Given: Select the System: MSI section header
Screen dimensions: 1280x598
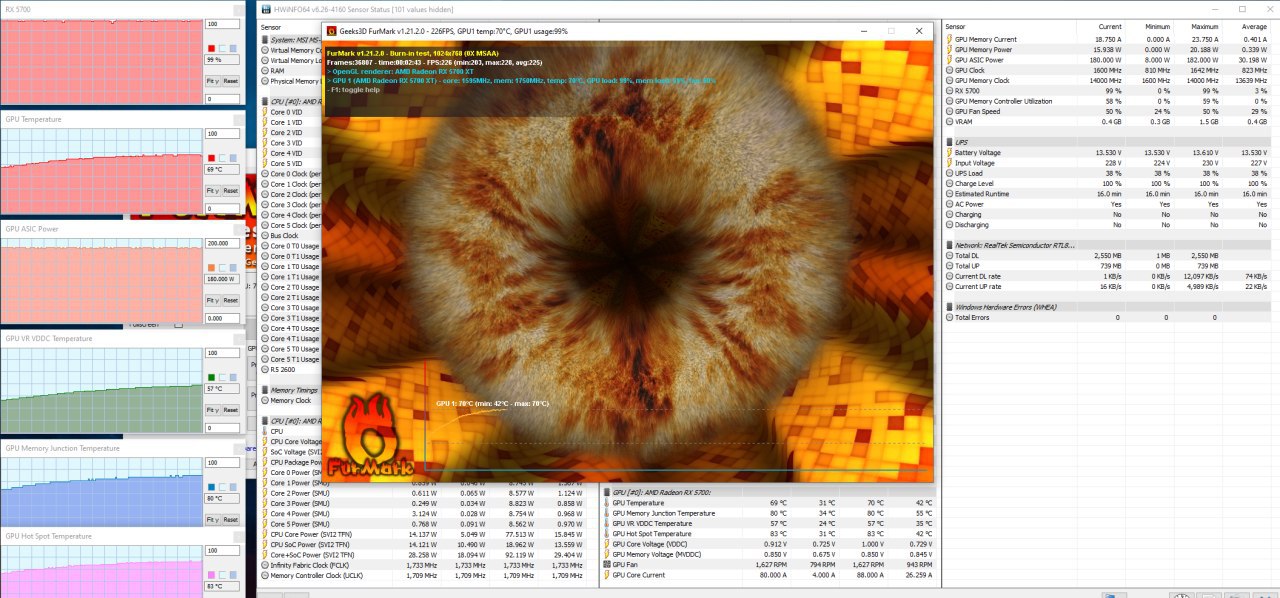Looking at the screenshot, I should click(x=292, y=39).
